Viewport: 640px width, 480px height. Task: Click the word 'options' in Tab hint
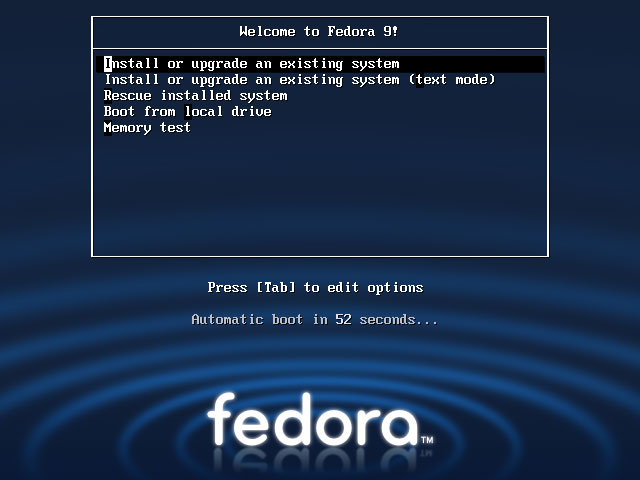tap(395, 288)
